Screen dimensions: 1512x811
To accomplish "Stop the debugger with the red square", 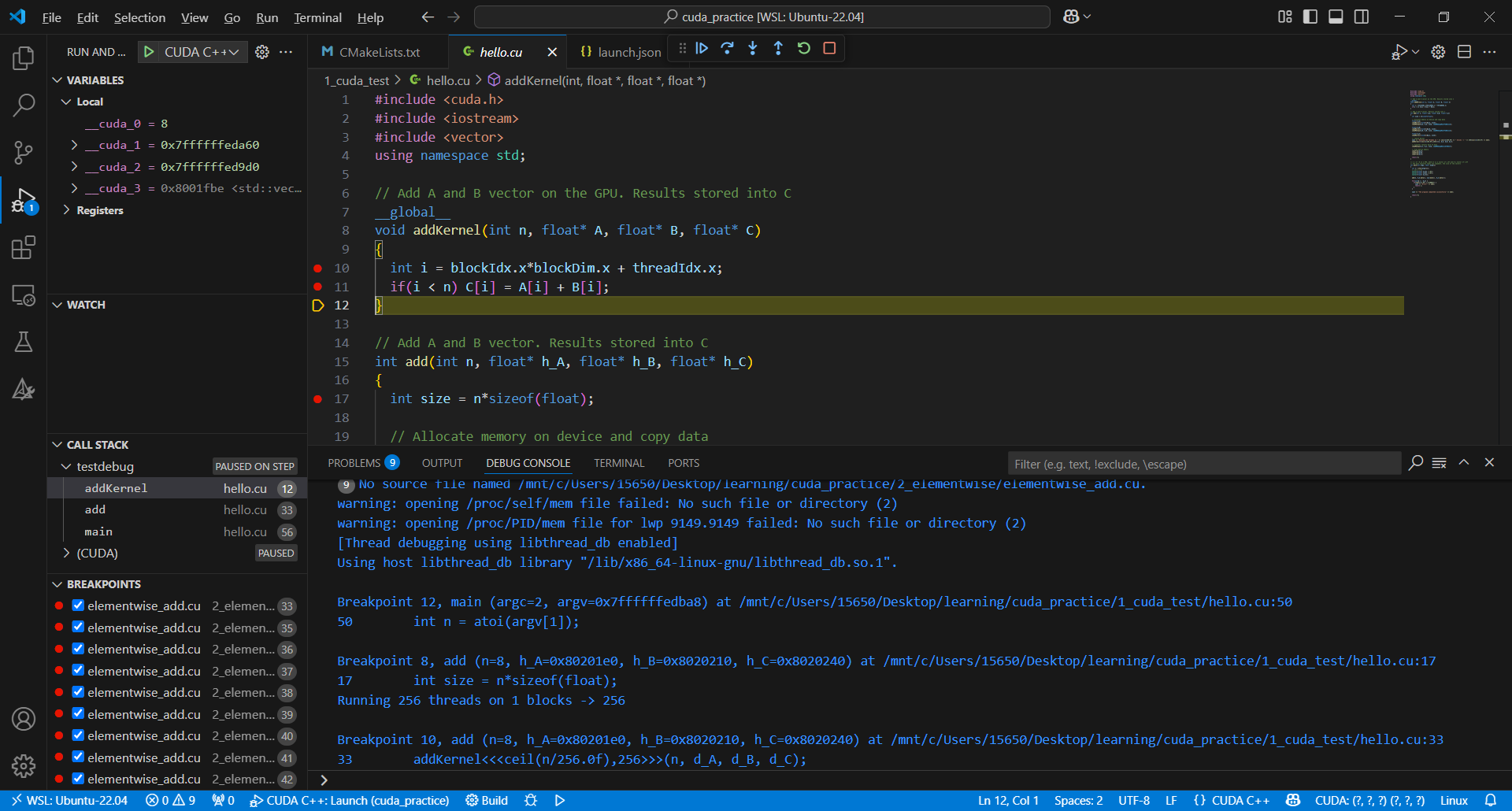I will (x=829, y=49).
